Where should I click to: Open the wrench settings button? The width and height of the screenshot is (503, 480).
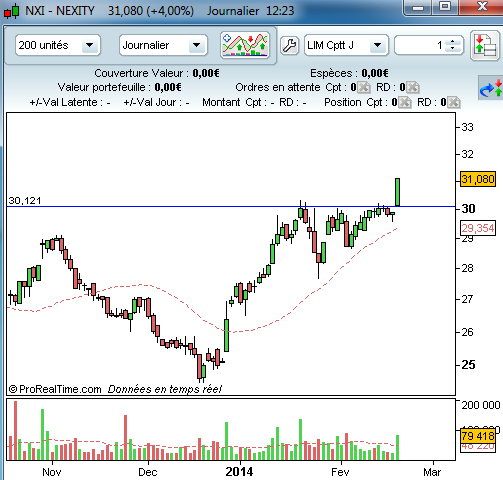(289, 45)
